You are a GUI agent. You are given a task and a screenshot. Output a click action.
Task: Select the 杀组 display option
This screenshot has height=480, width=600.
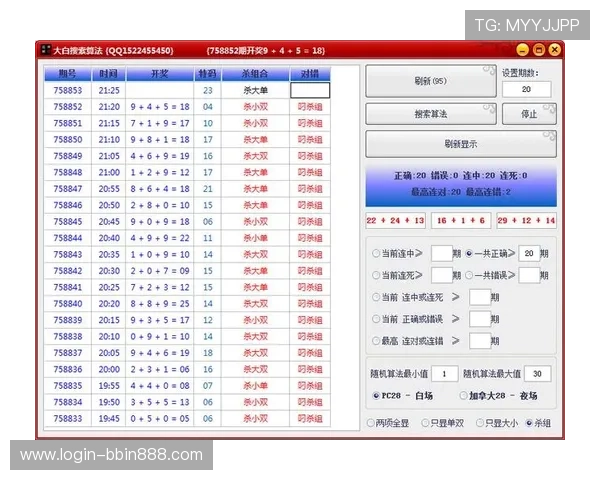[x=529, y=423]
